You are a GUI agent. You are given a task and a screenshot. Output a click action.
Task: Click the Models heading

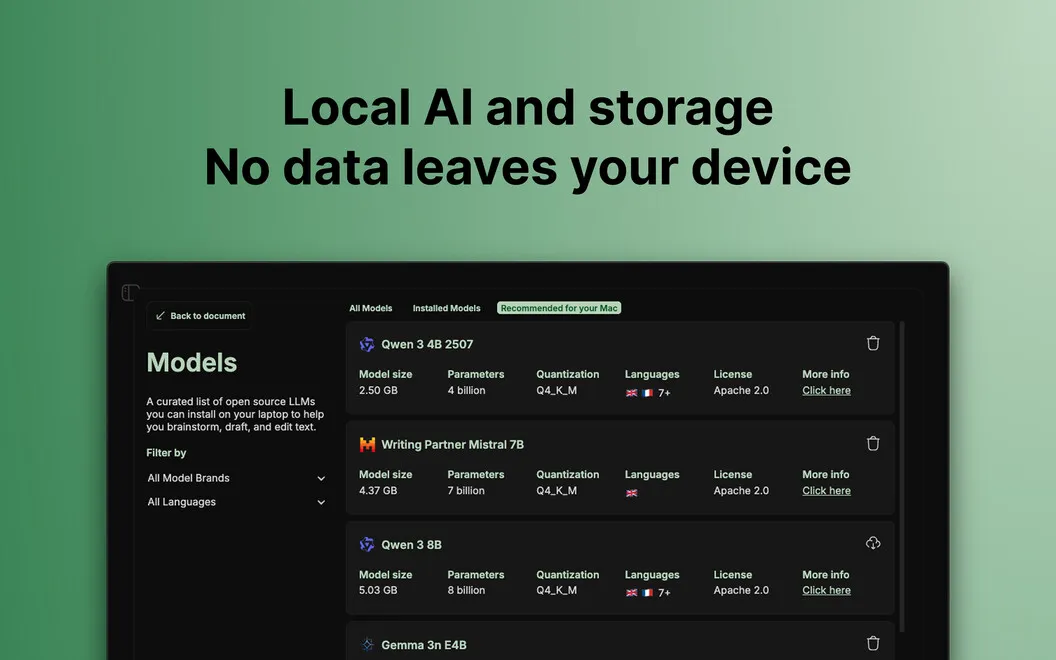coord(192,362)
